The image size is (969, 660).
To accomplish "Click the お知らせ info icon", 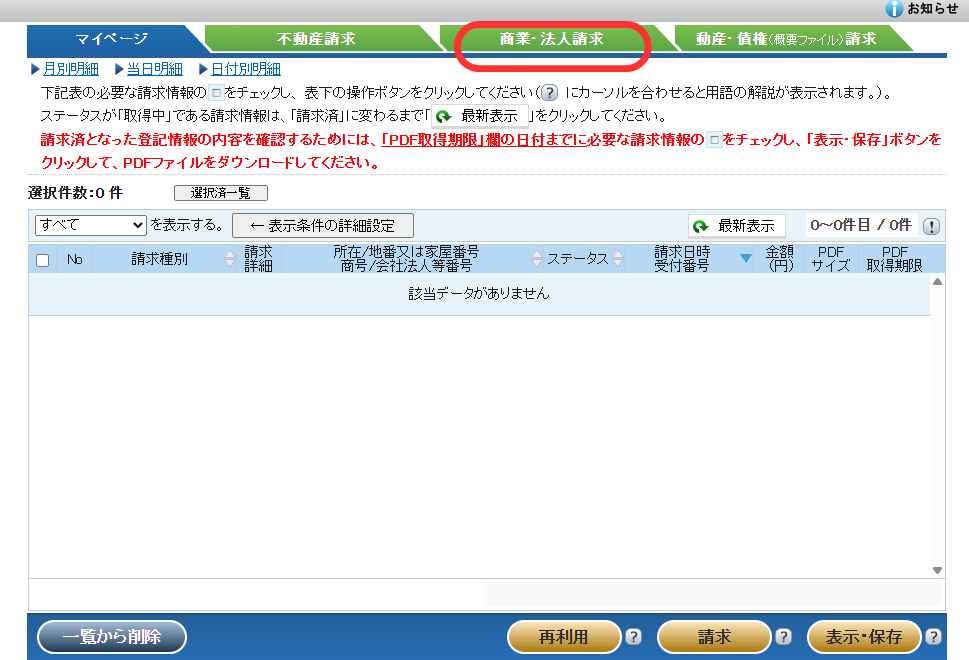I will point(894,9).
